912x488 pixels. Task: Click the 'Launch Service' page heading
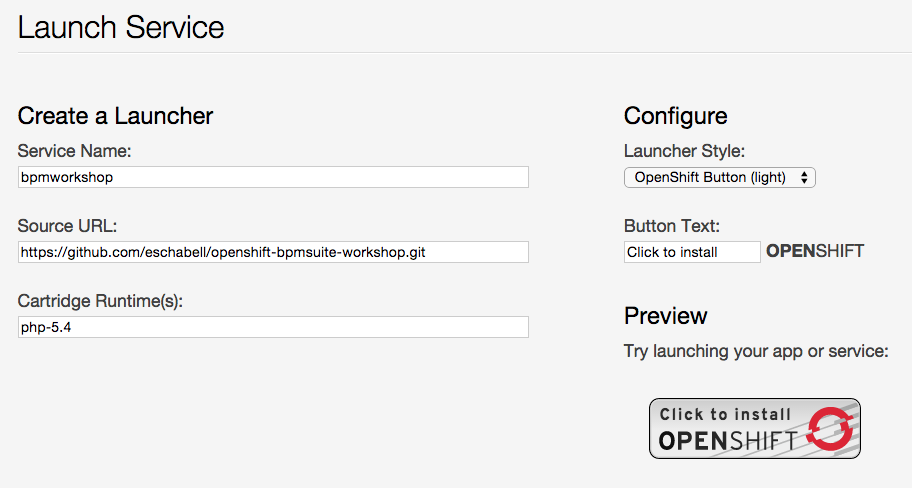tap(121, 27)
